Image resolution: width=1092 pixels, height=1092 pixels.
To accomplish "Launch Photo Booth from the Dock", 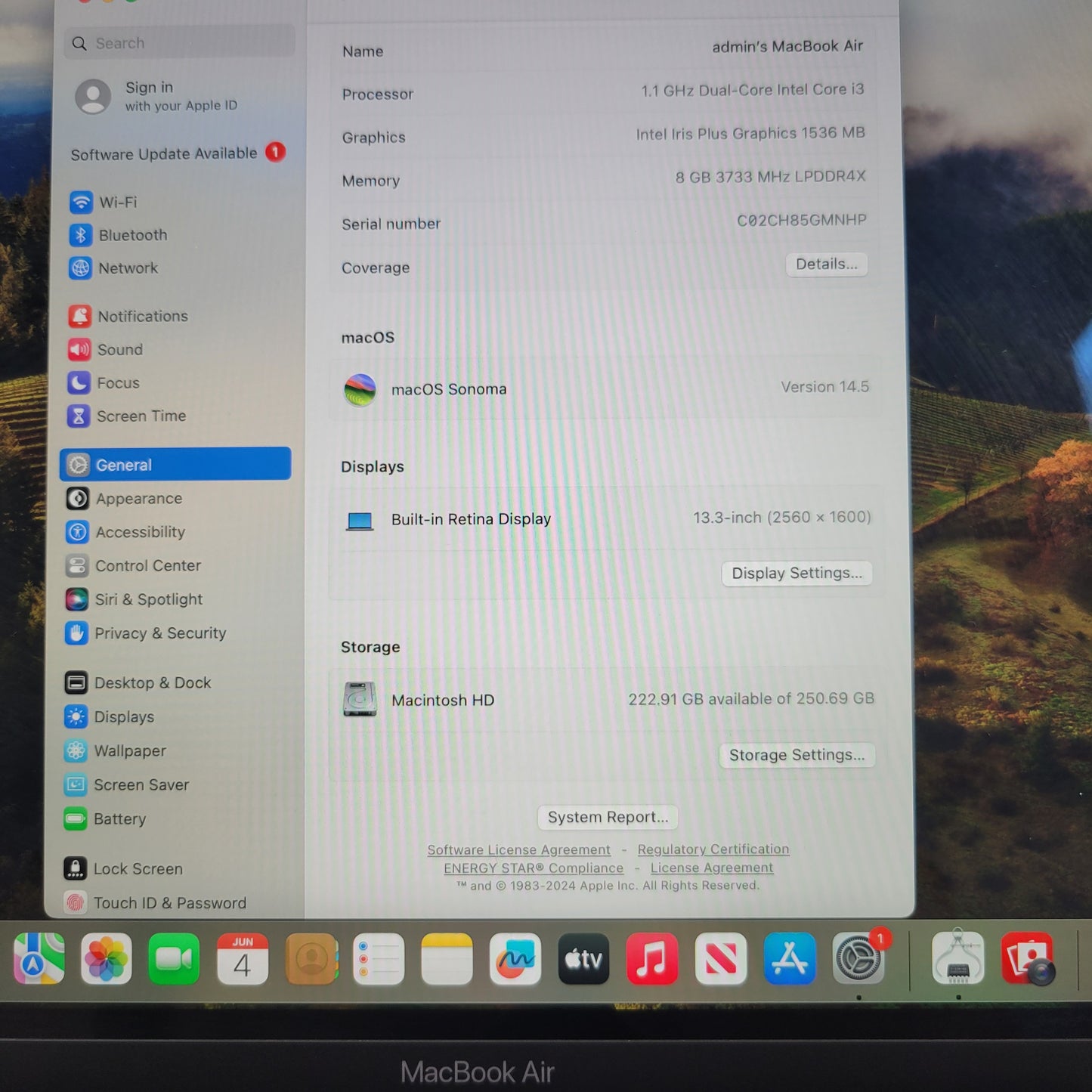I will [1027, 958].
